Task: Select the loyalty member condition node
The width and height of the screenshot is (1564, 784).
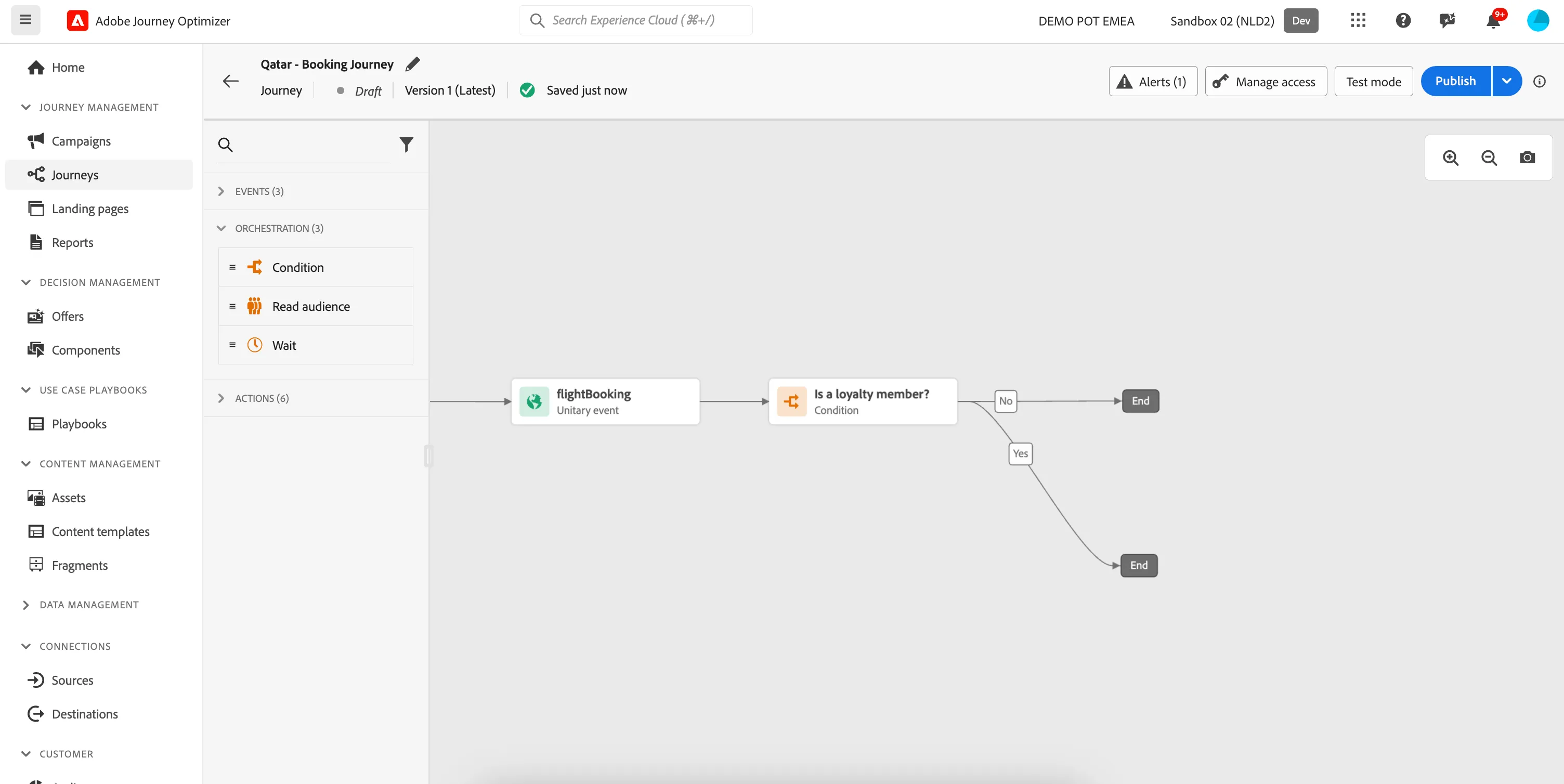Action: coord(863,401)
